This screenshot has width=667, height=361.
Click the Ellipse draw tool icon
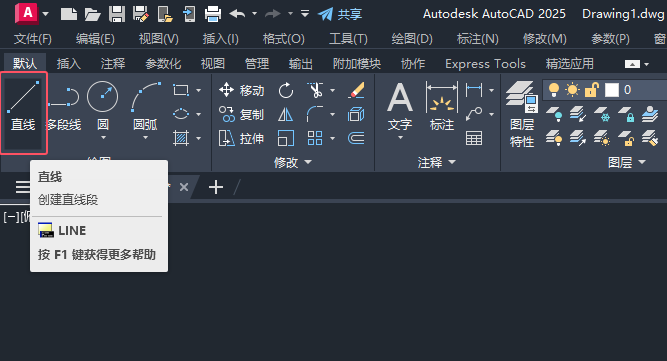(x=181, y=114)
